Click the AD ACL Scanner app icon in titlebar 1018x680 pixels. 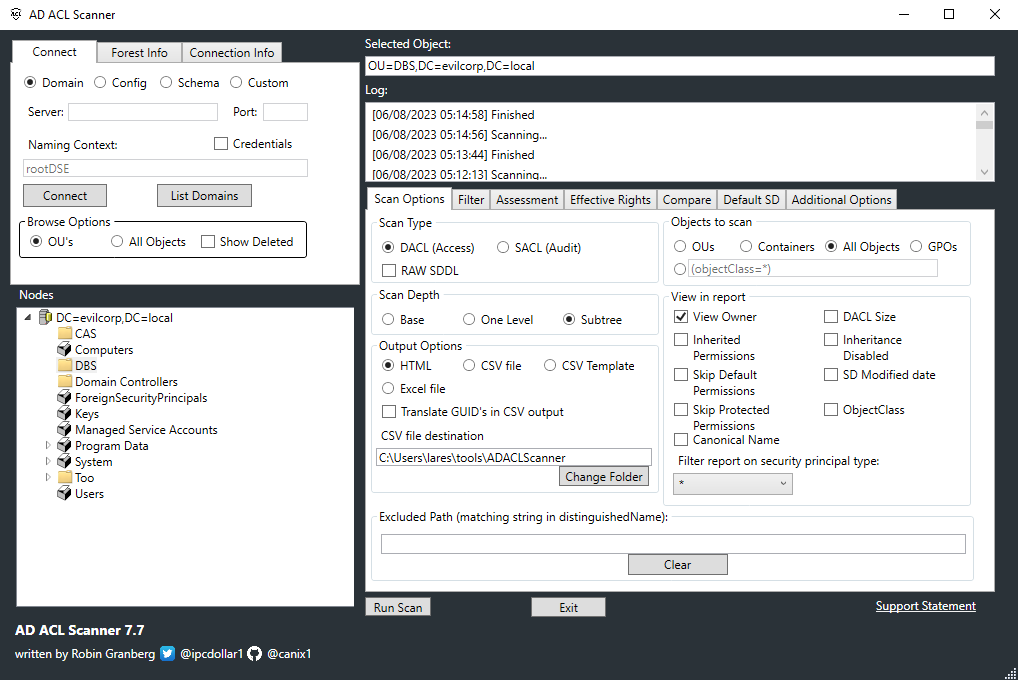(14, 14)
